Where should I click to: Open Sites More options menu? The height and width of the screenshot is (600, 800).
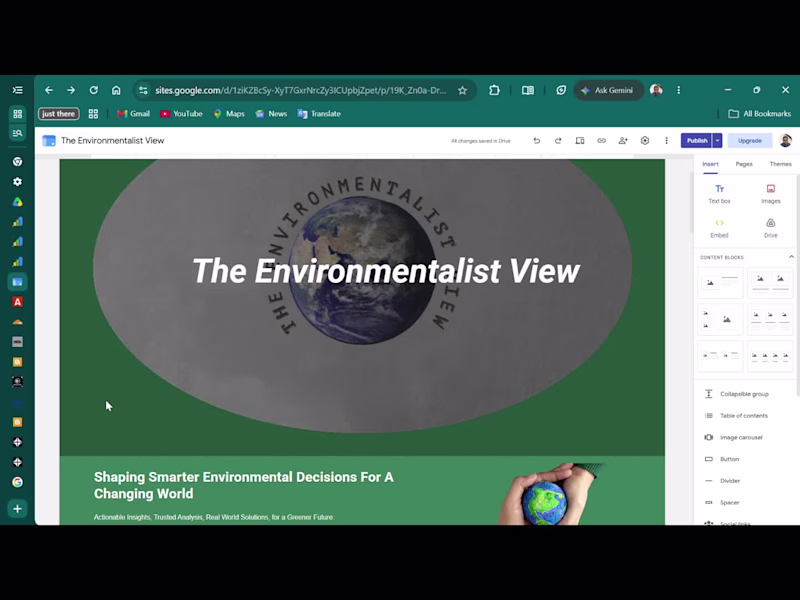point(666,140)
